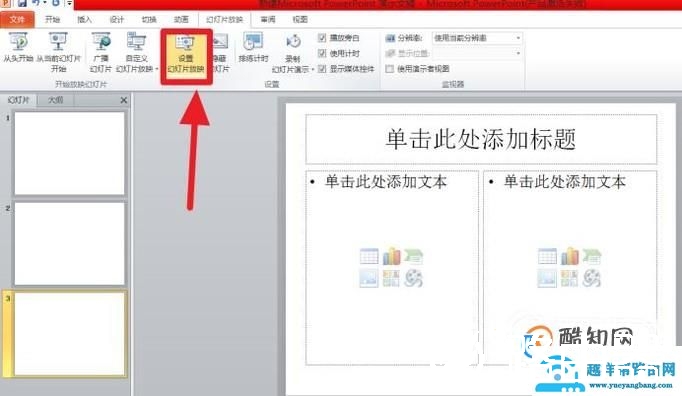Open the Customize Quick Access Toolbar dropdown
Viewport: 682px width, 396px height.
tap(69, 3)
